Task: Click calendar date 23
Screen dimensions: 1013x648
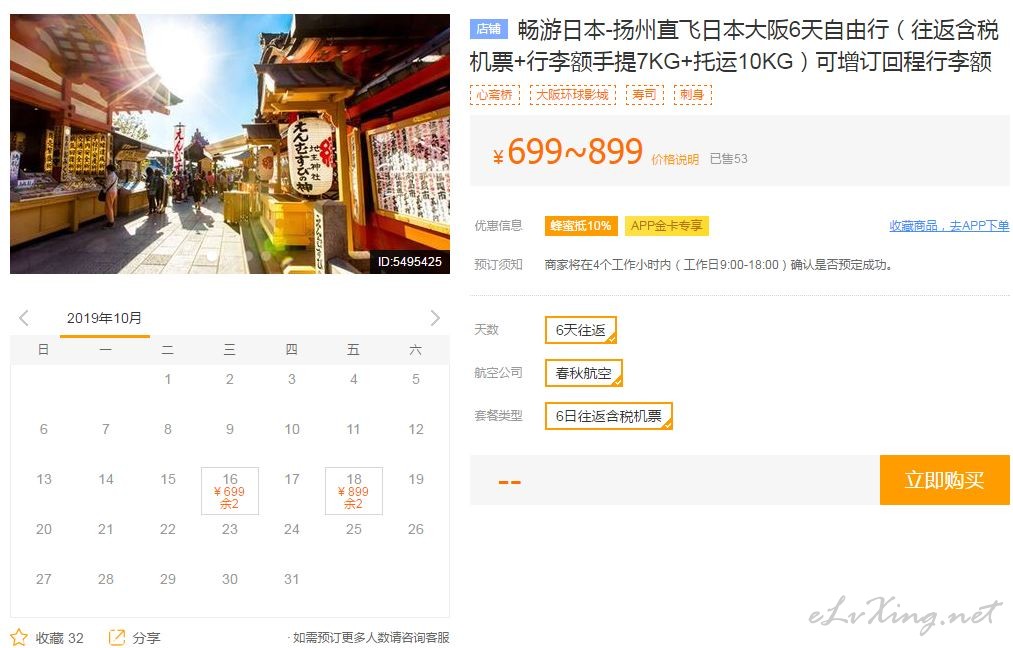Action: click(230, 529)
